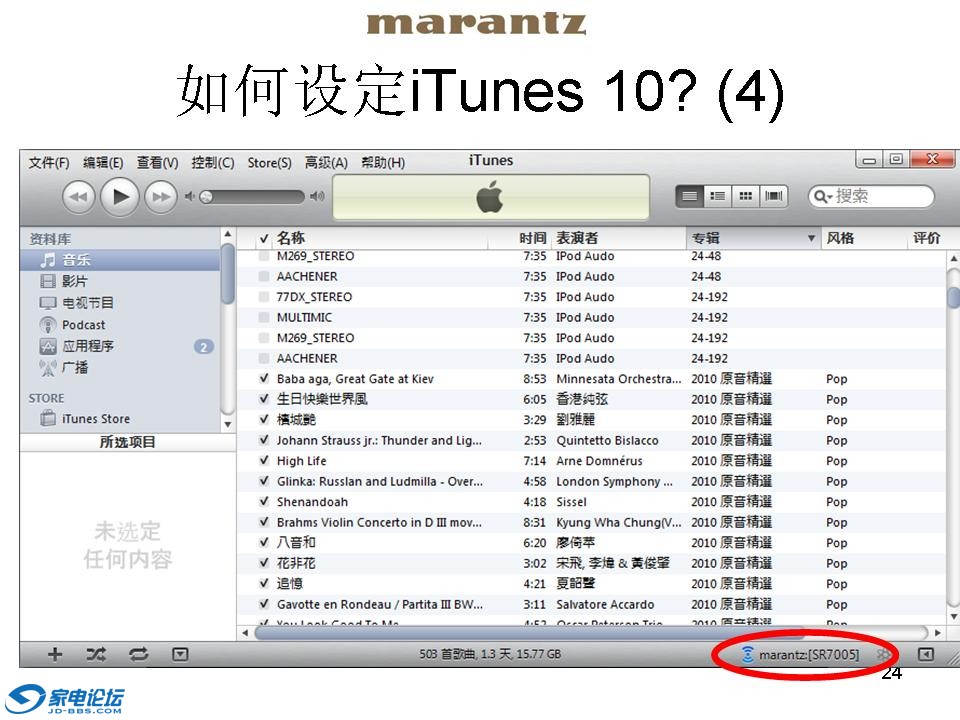This screenshot has height=720, width=960.
Task: Open the 查看(V) menu
Action: pyautogui.click(x=157, y=163)
